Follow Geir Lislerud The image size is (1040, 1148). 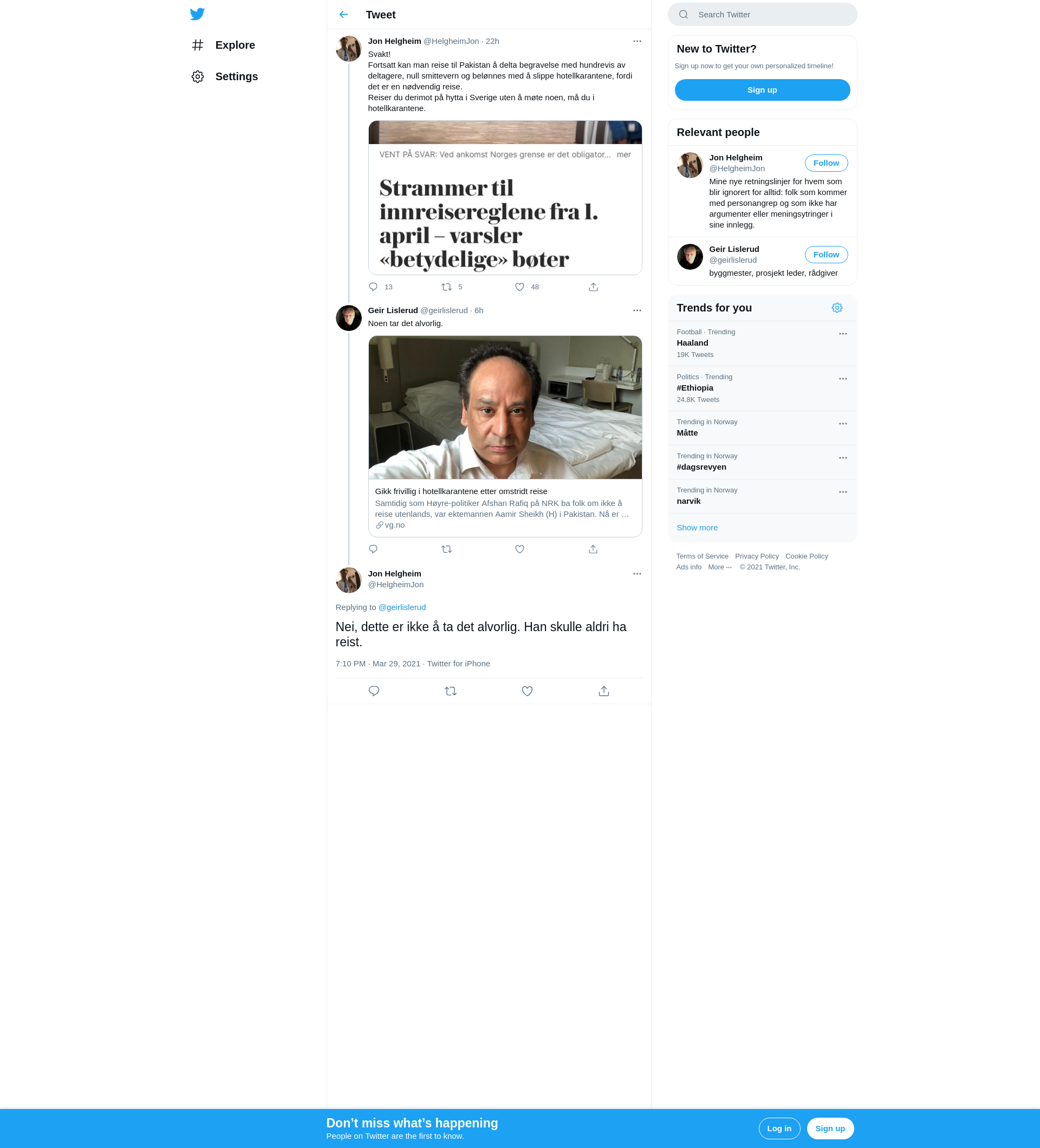pyautogui.click(x=826, y=255)
